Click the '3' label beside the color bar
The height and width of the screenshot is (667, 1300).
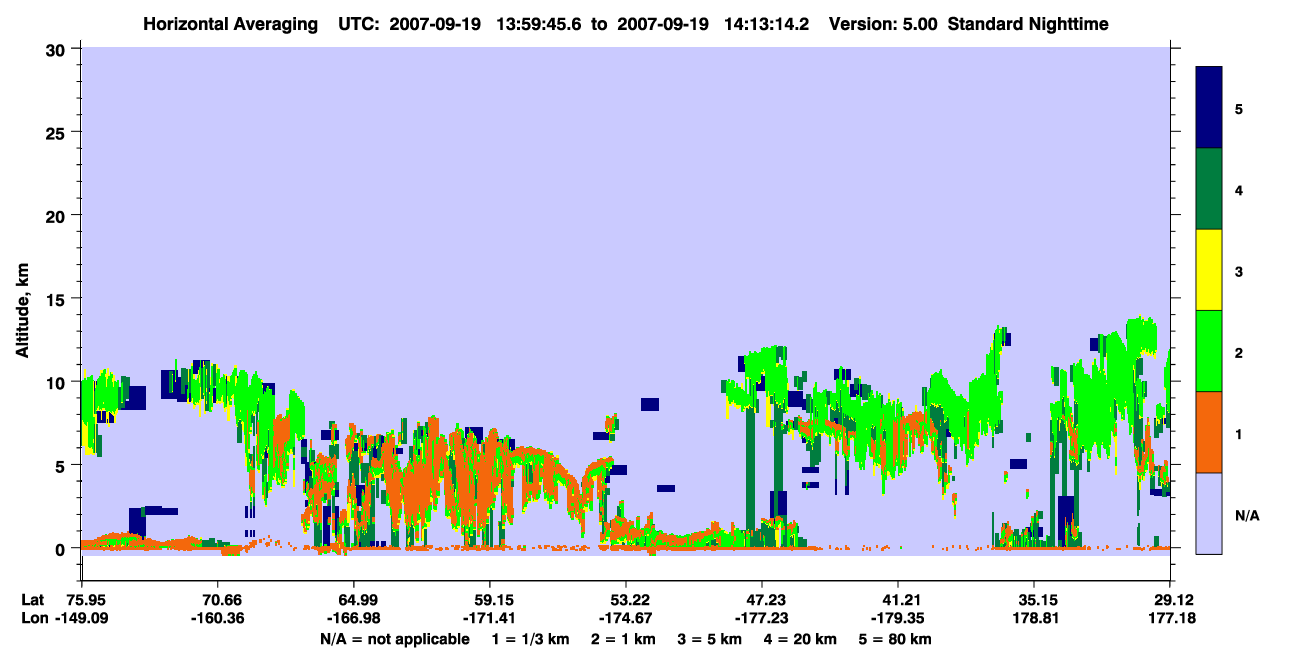point(1239,270)
